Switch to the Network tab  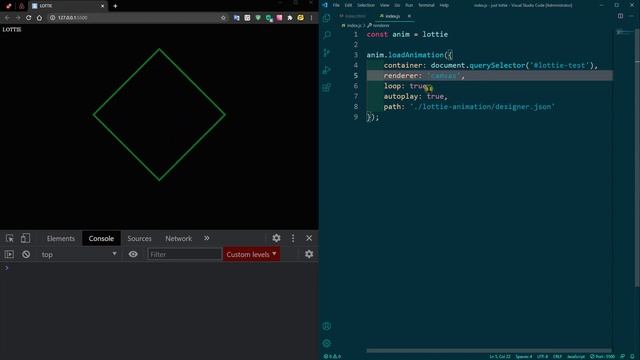tap(178, 238)
